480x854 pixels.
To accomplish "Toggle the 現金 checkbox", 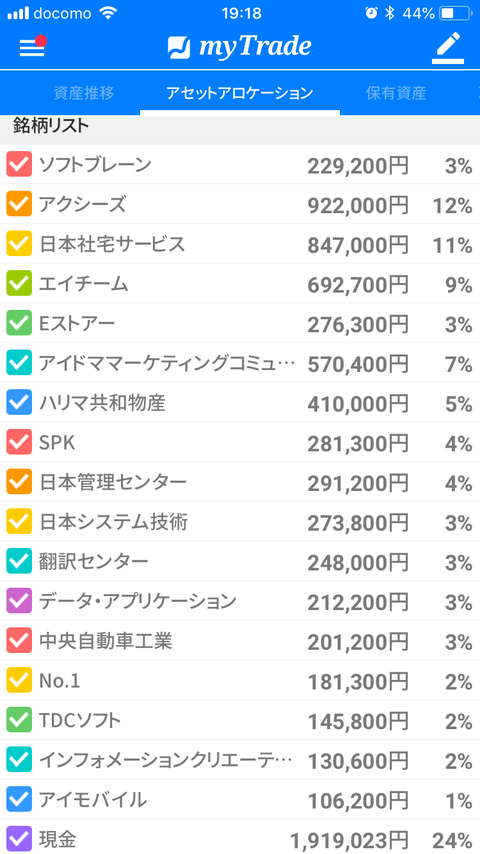I will pyautogui.click(x=19, y=839).
